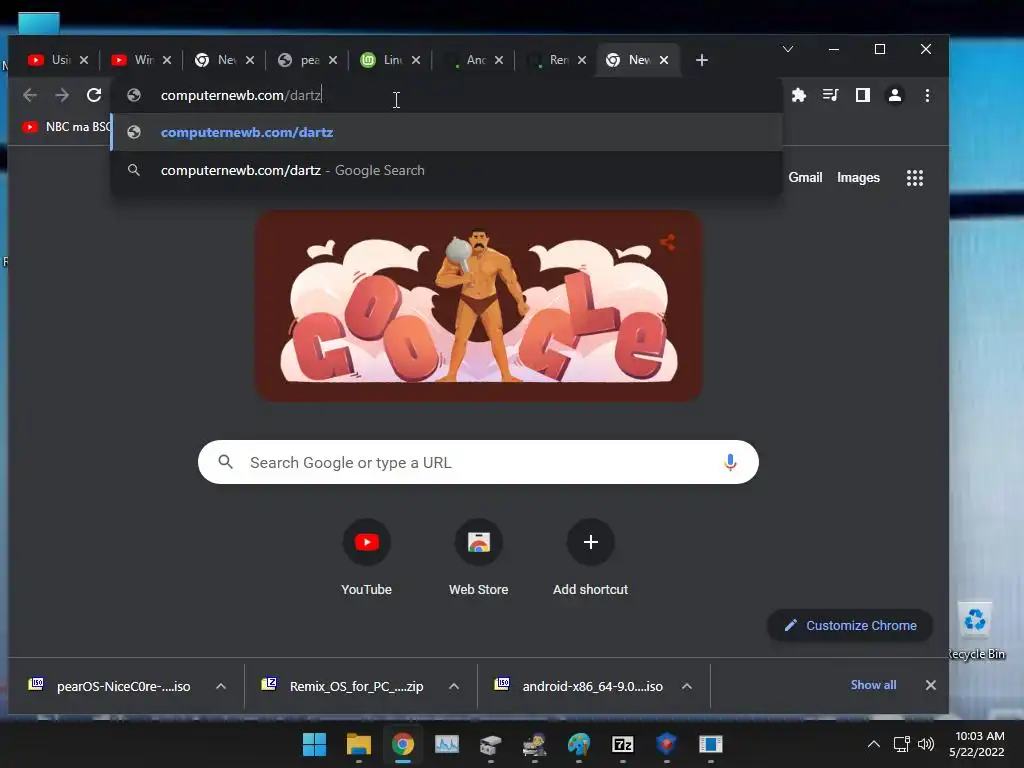Open the clock showing 10:03 AM

tap(978, 744)
